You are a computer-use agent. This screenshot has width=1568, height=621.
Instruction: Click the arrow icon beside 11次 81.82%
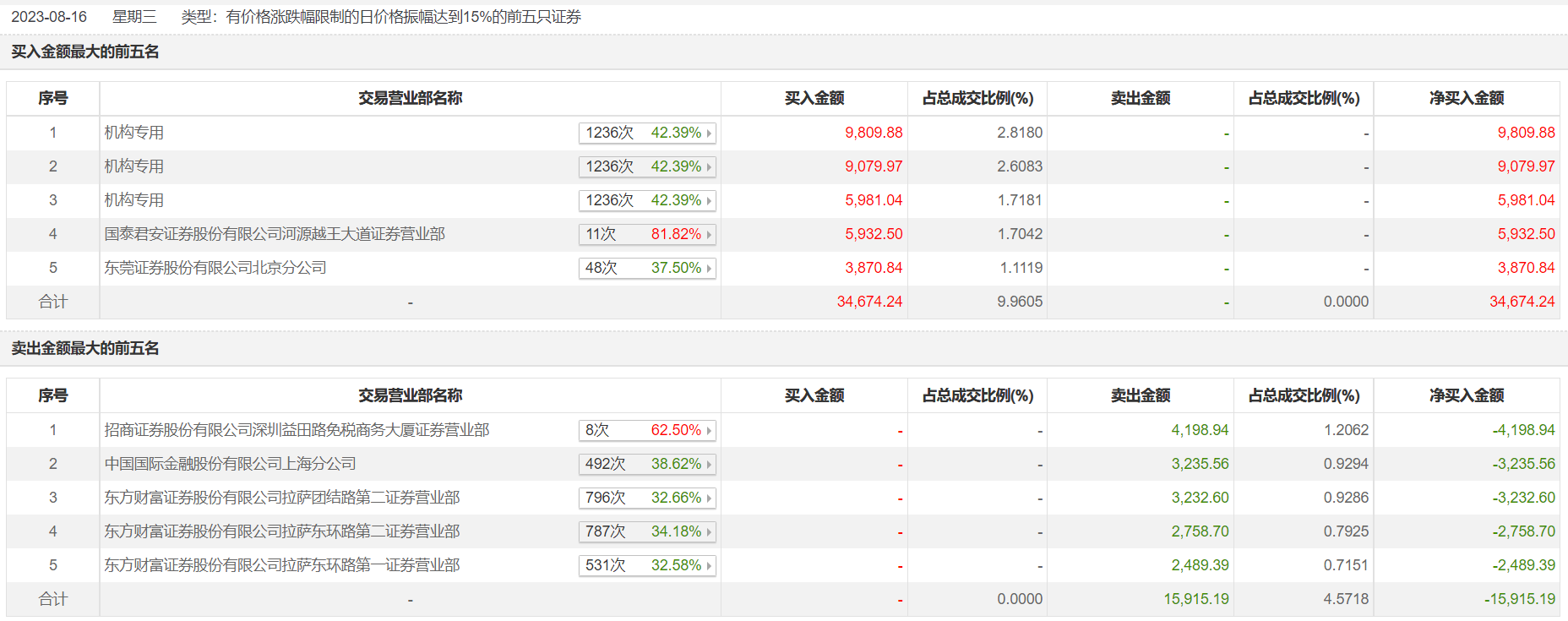point(709,235)
